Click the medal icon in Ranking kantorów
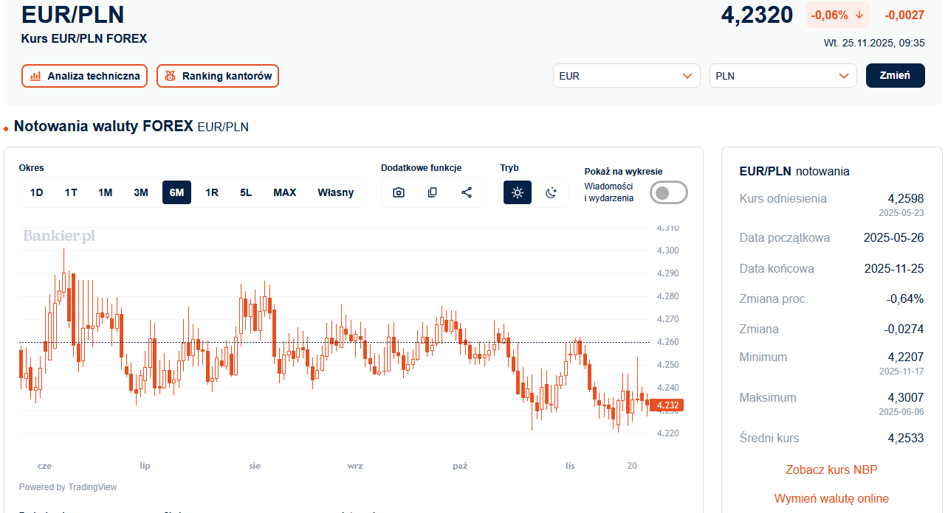The height and width of the screenshot is (513, 948). pos(170,76)
